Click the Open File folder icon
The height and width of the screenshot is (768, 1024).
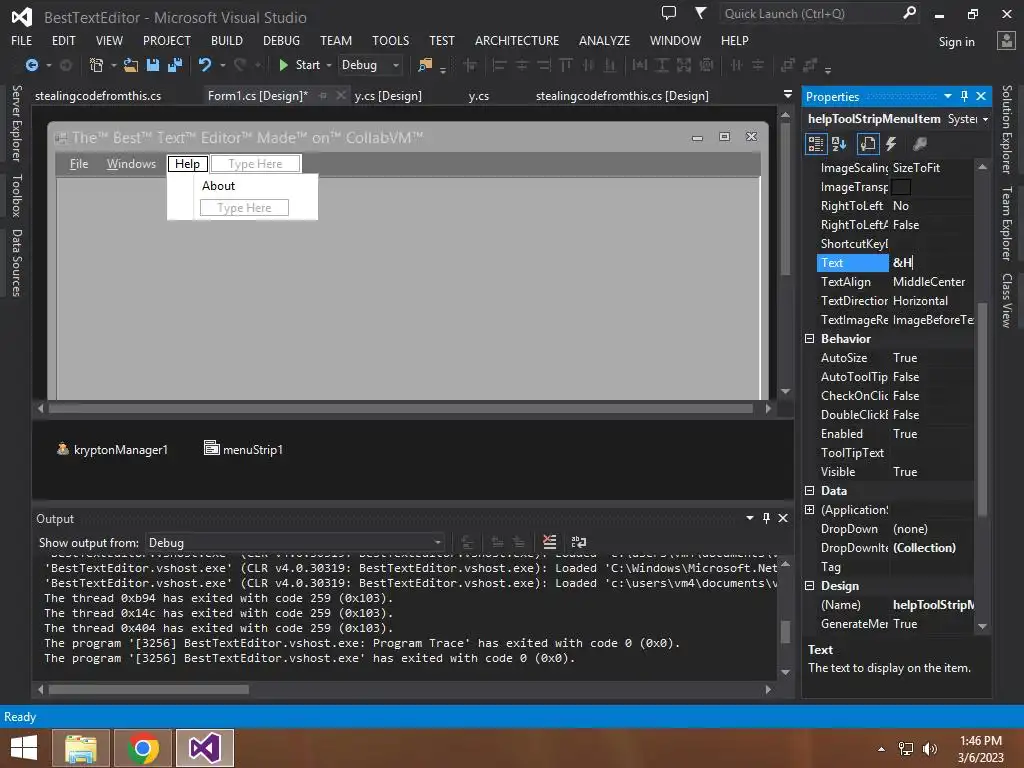click(131, 65)
